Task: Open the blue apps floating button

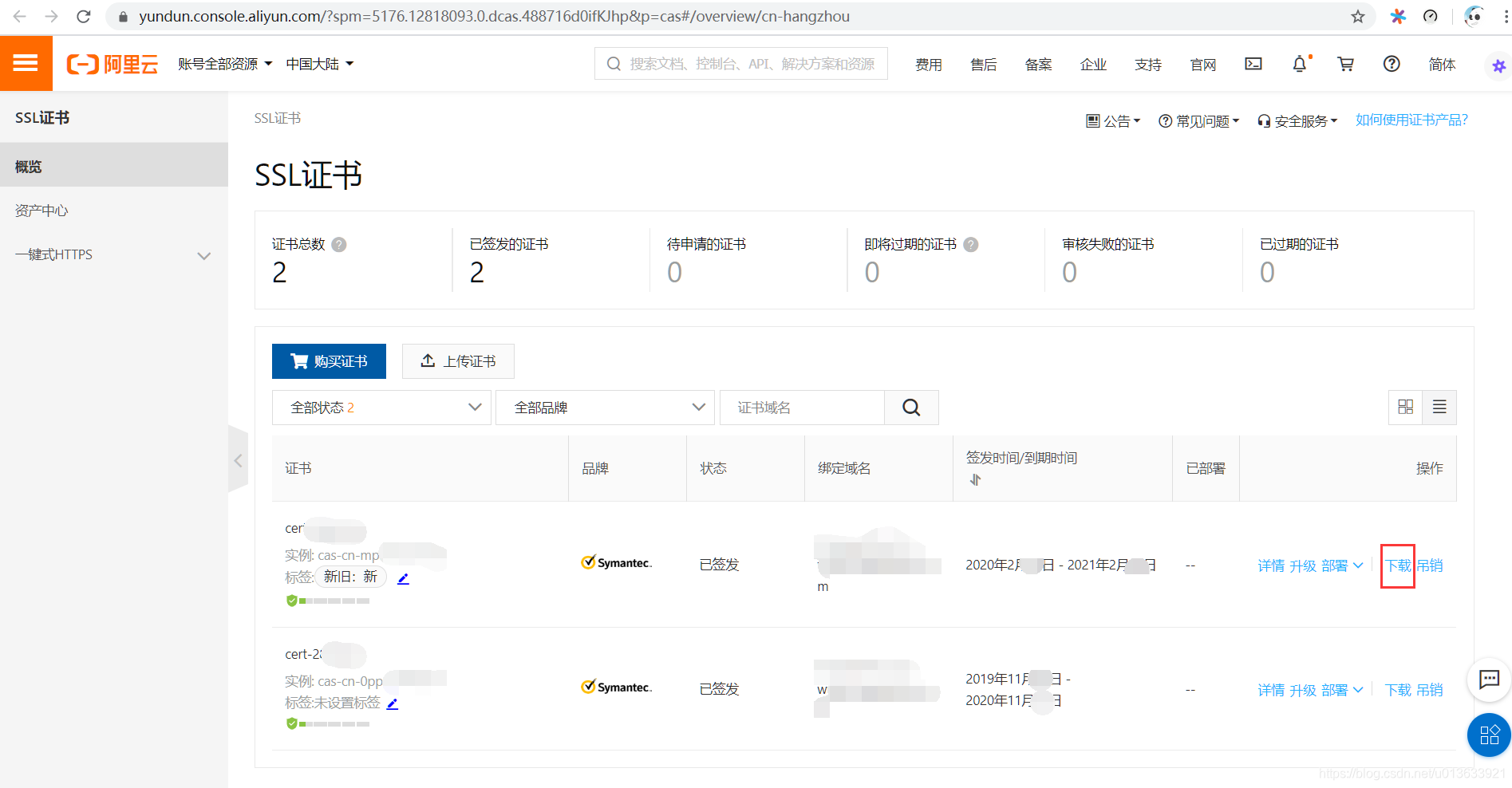Action: [x=1489, y=735]
